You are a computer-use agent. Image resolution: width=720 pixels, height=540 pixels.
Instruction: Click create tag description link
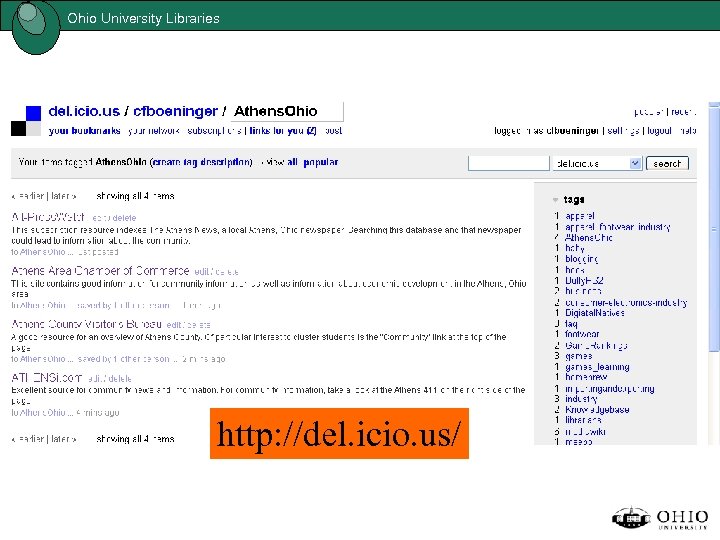(202, 162)
